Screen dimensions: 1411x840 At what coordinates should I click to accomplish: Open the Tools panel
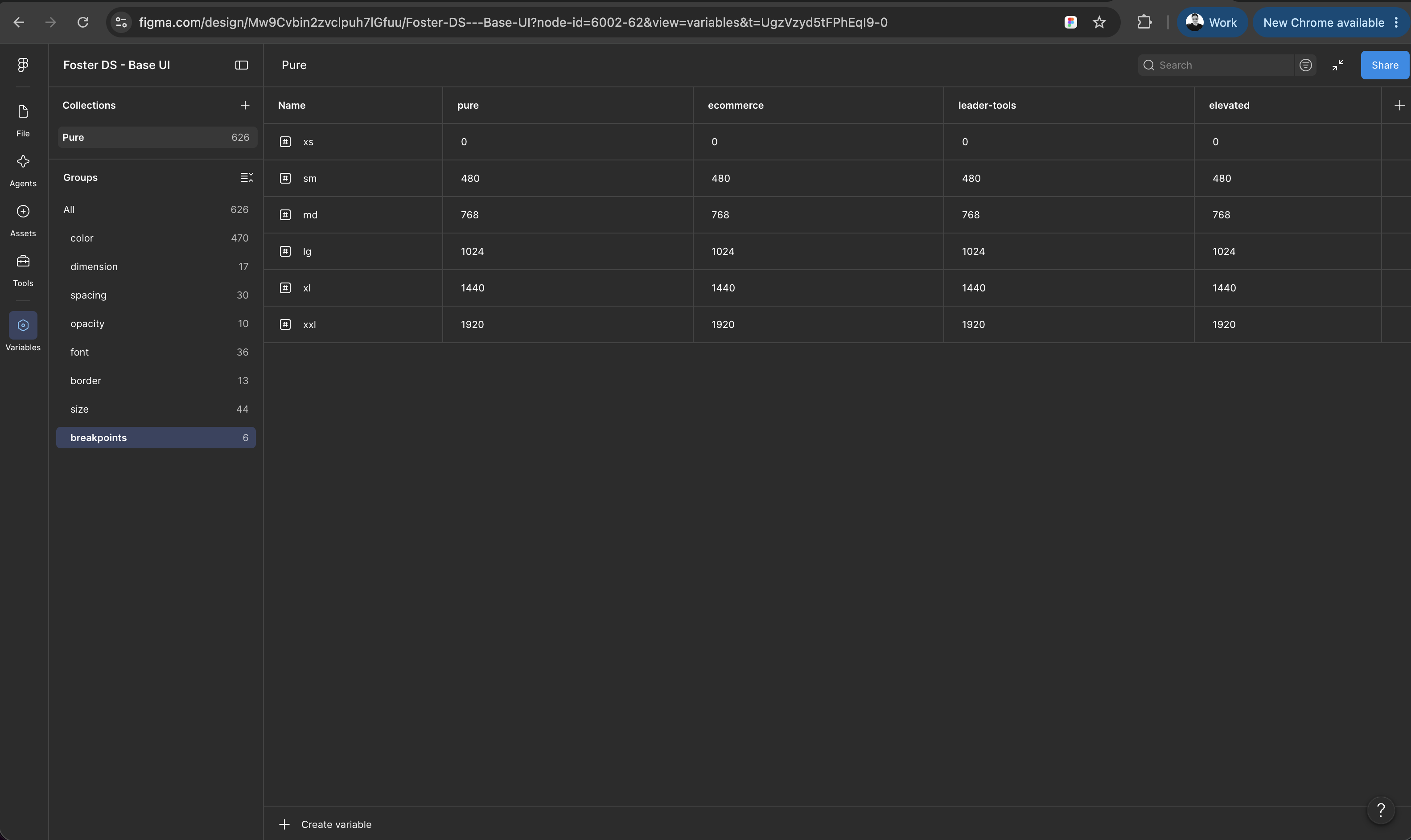[x=23, y=270]
